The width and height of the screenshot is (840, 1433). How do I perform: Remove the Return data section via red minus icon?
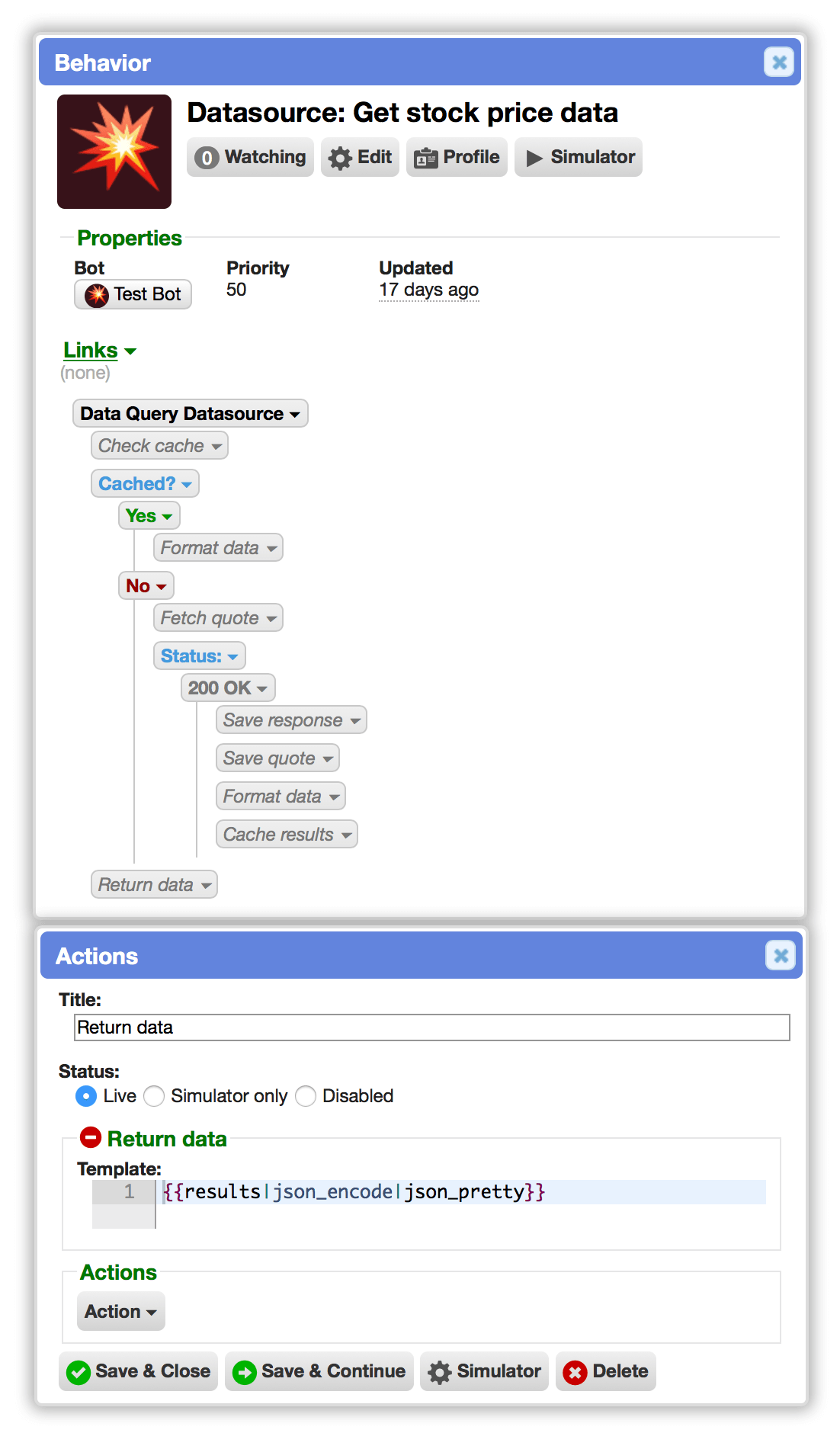tap(91, 1138)
